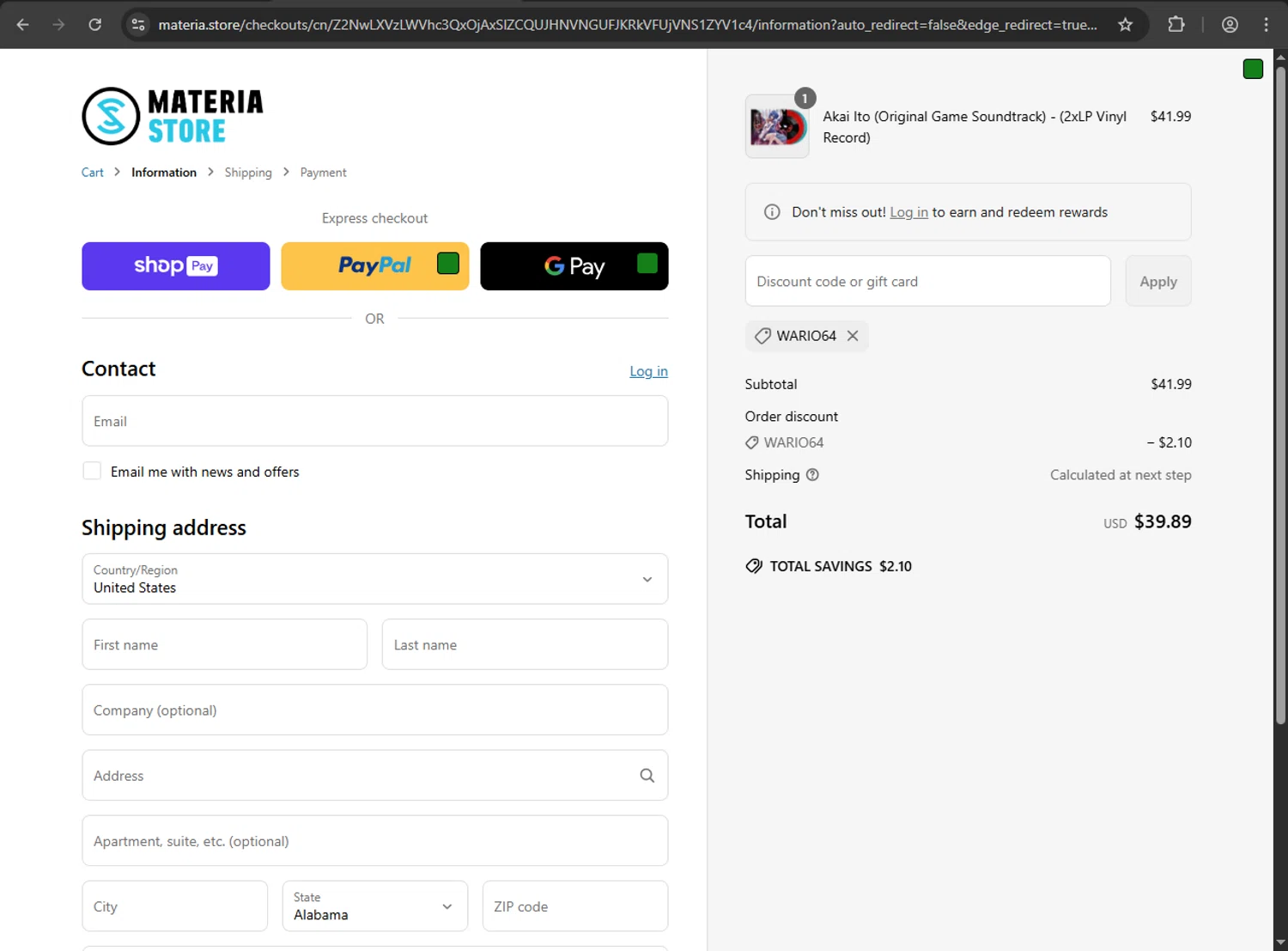1288x951 pixels.
Task: Click the info icon in rewards banner
Action: (x=772, y=212)
